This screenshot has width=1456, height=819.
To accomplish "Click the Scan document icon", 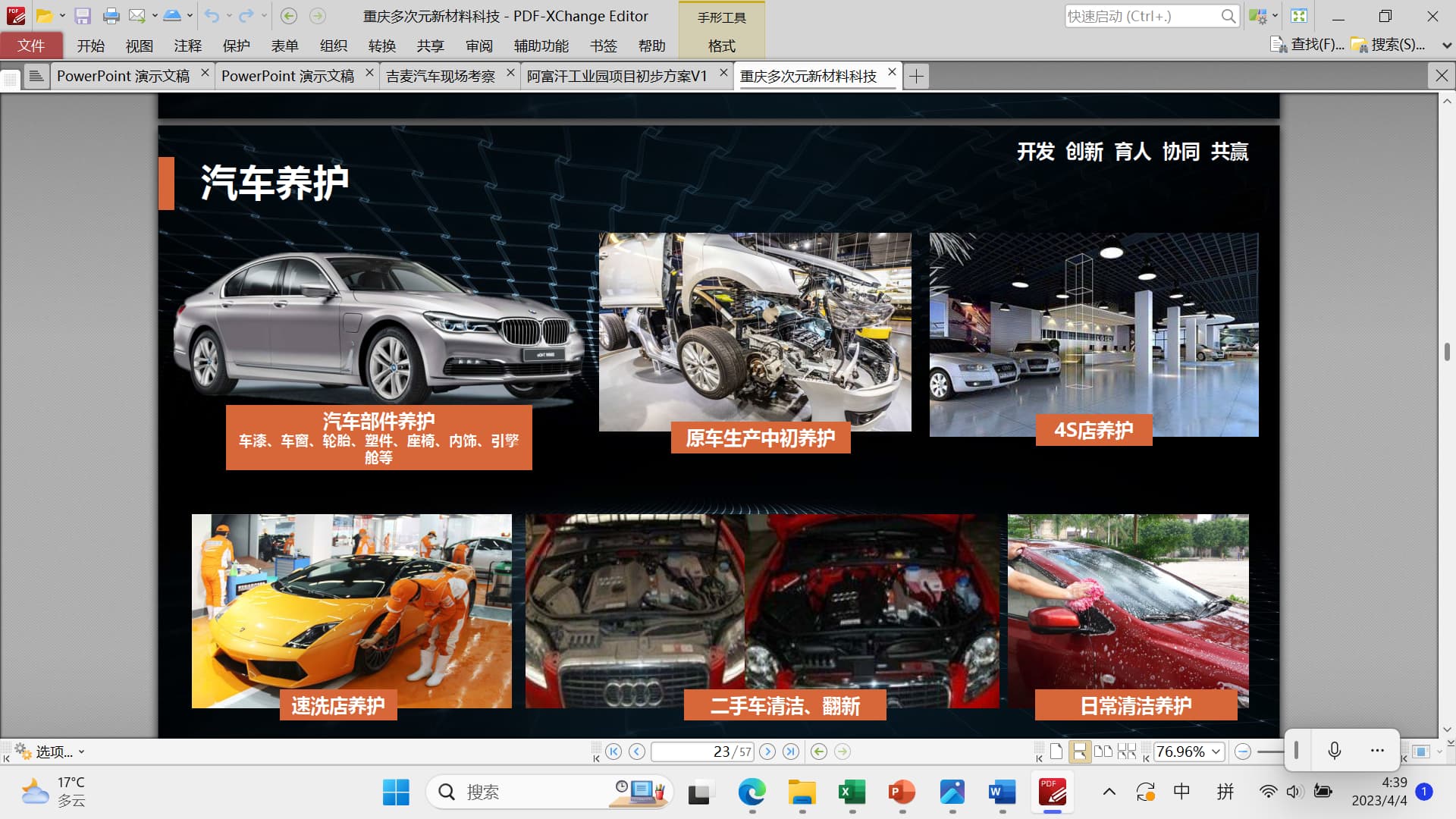I will coord(172,16).
